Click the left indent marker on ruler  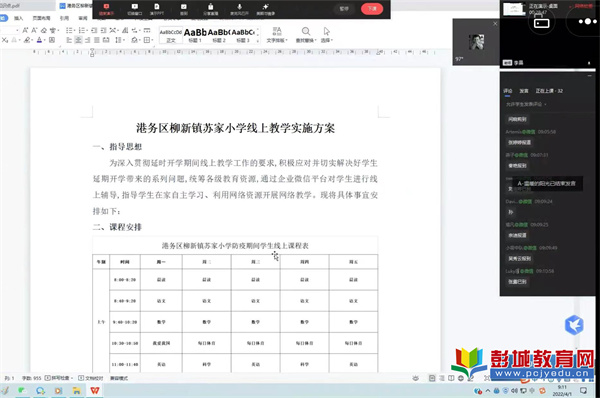tap(92, 54)
